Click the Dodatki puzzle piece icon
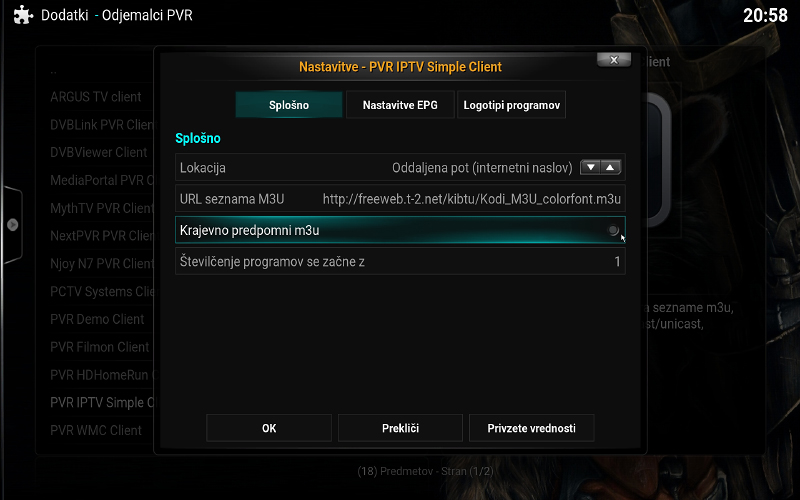 (x=23, y=15)
